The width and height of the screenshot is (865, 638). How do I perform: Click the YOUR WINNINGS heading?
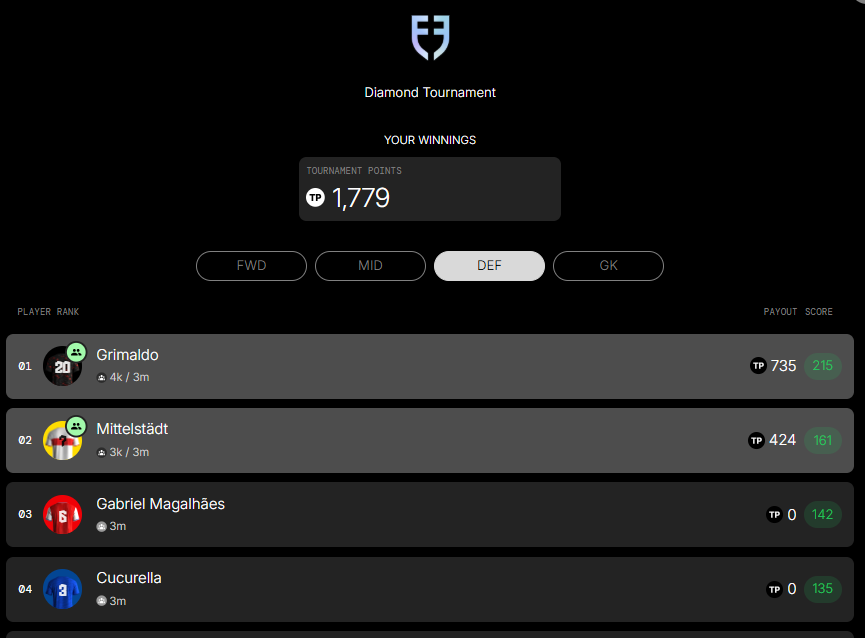(430, 140)
